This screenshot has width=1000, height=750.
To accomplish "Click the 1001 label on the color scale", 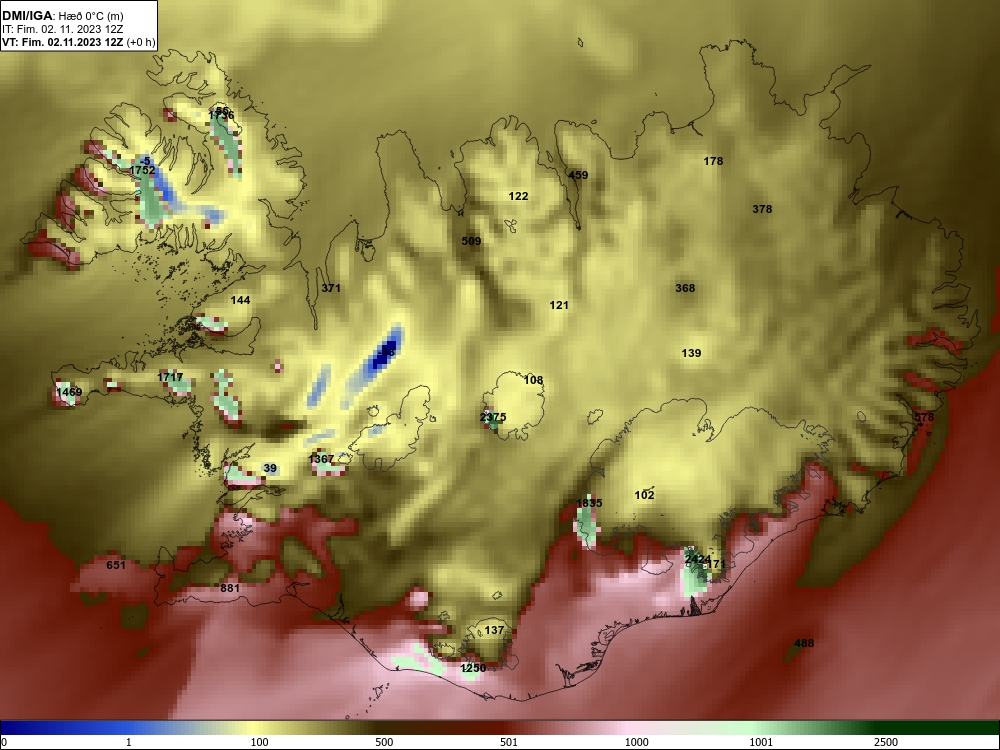I will pyautogui.click(x=761, y=742).
